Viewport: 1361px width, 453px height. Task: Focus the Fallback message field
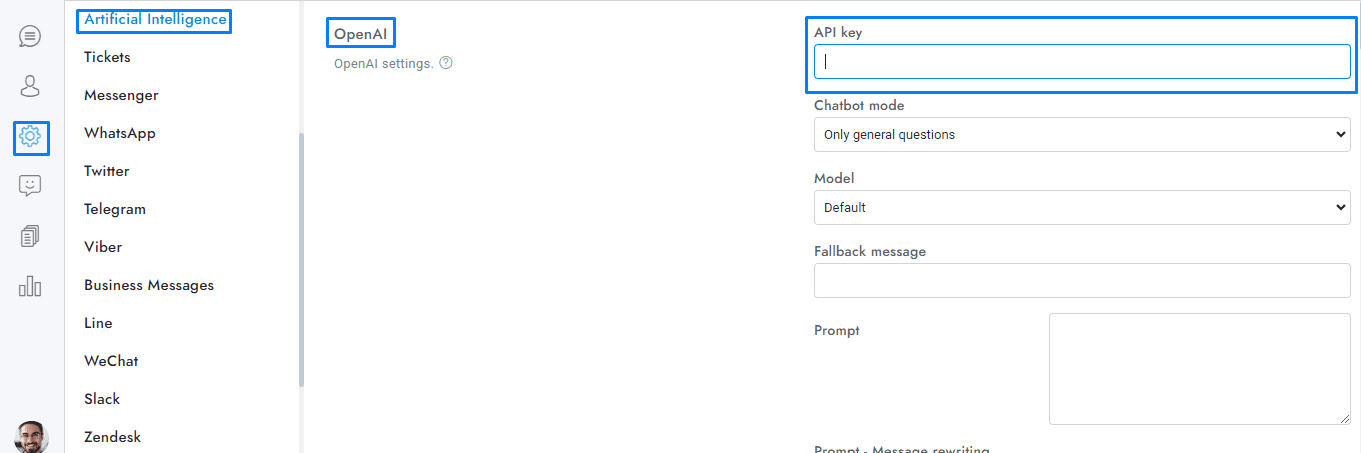coord(1082,281)
